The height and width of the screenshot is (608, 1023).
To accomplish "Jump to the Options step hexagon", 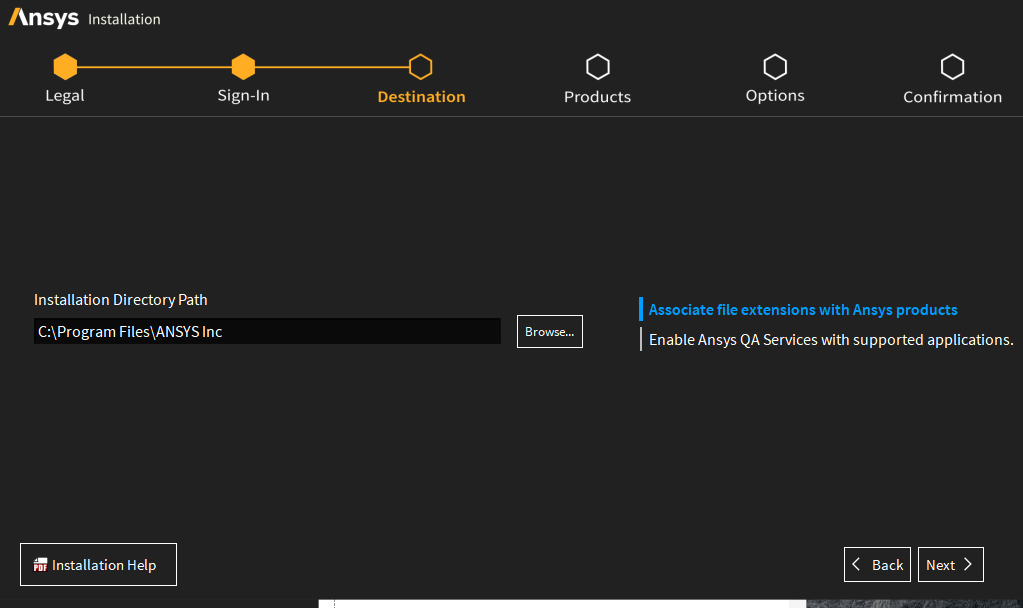I will point(775,67).
